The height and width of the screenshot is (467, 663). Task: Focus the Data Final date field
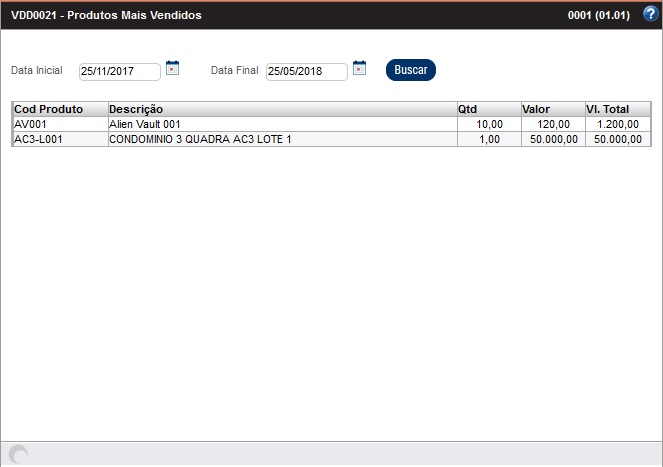pyautogui.click(x=306, y=71)
